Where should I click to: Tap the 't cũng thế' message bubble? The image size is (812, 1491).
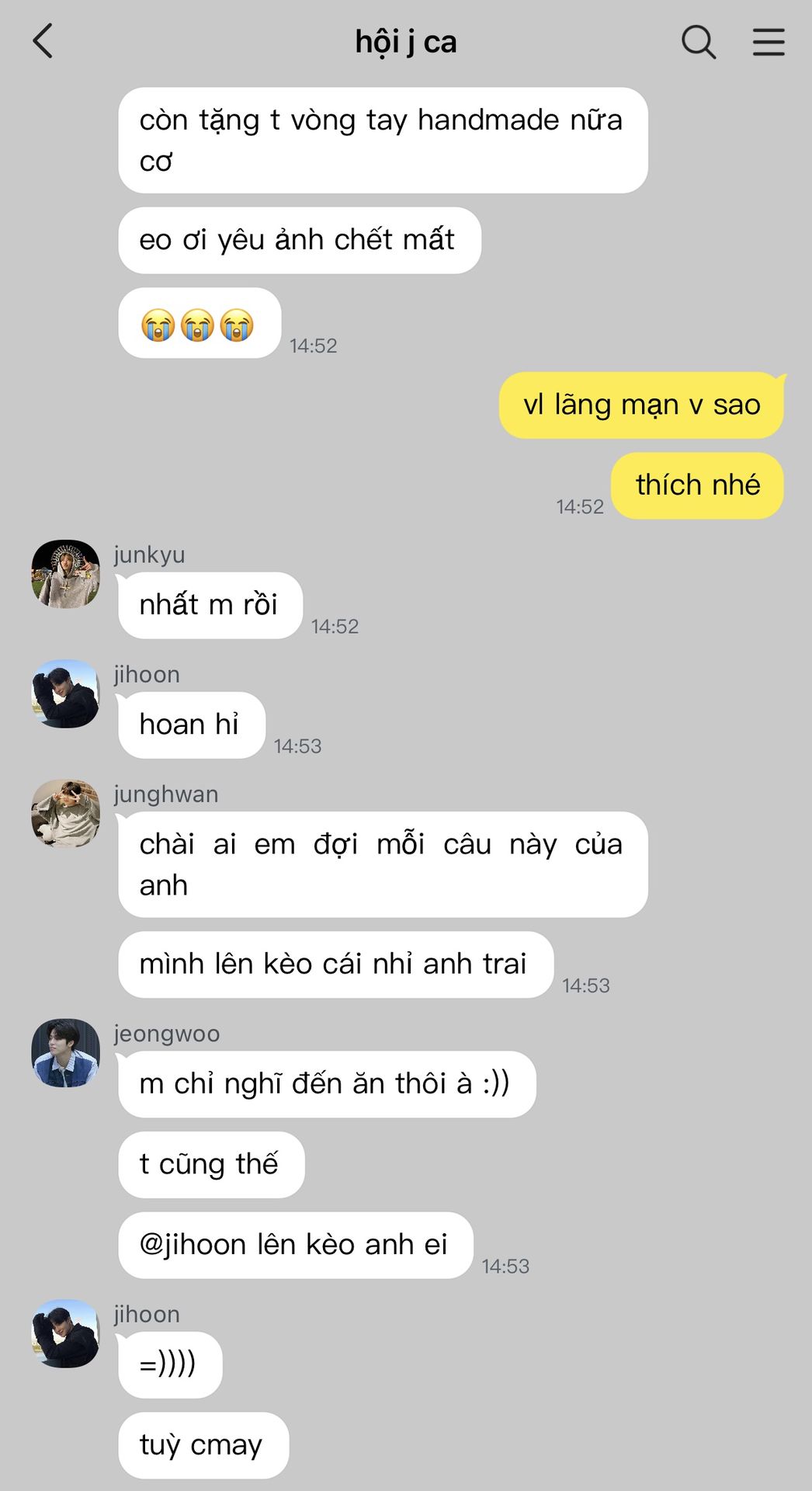point(211,1165)
